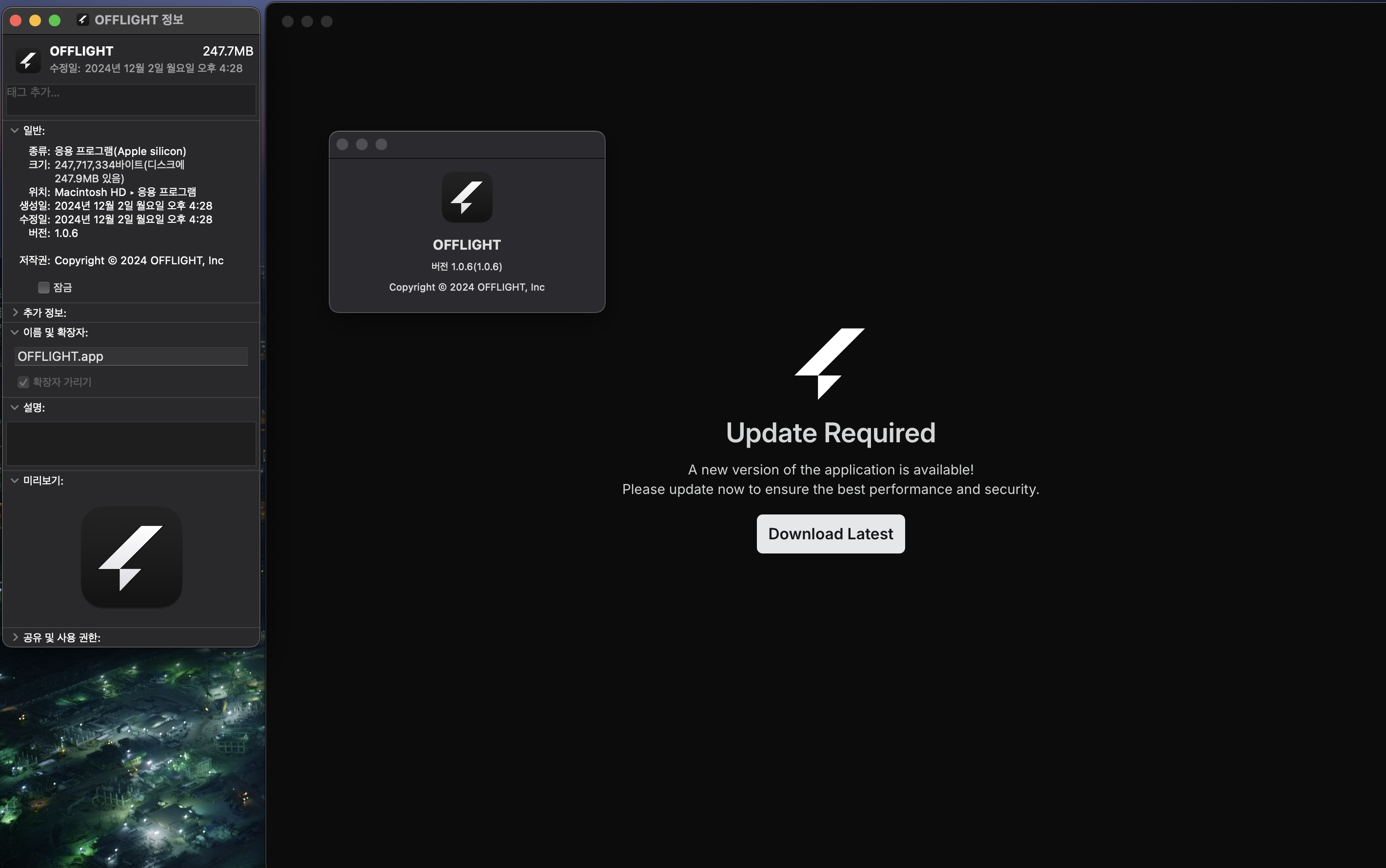The image size is (1386, 868).
Task: Click the OFFLIGHT icon in info header
Action: coord(28,59)
